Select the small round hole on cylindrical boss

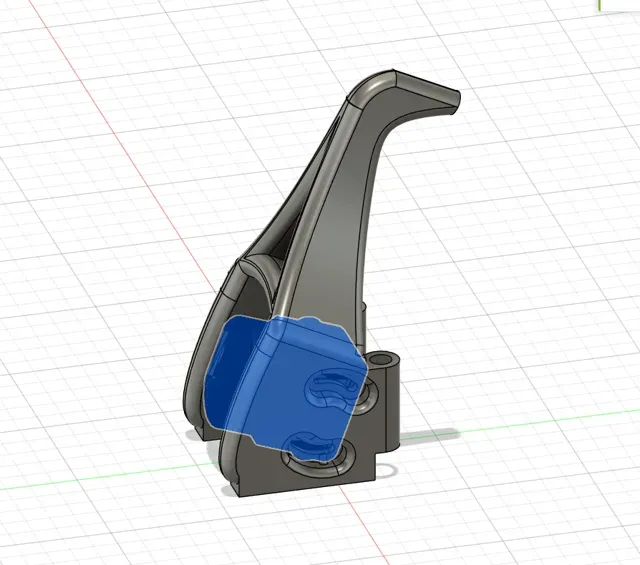(382, 360)
